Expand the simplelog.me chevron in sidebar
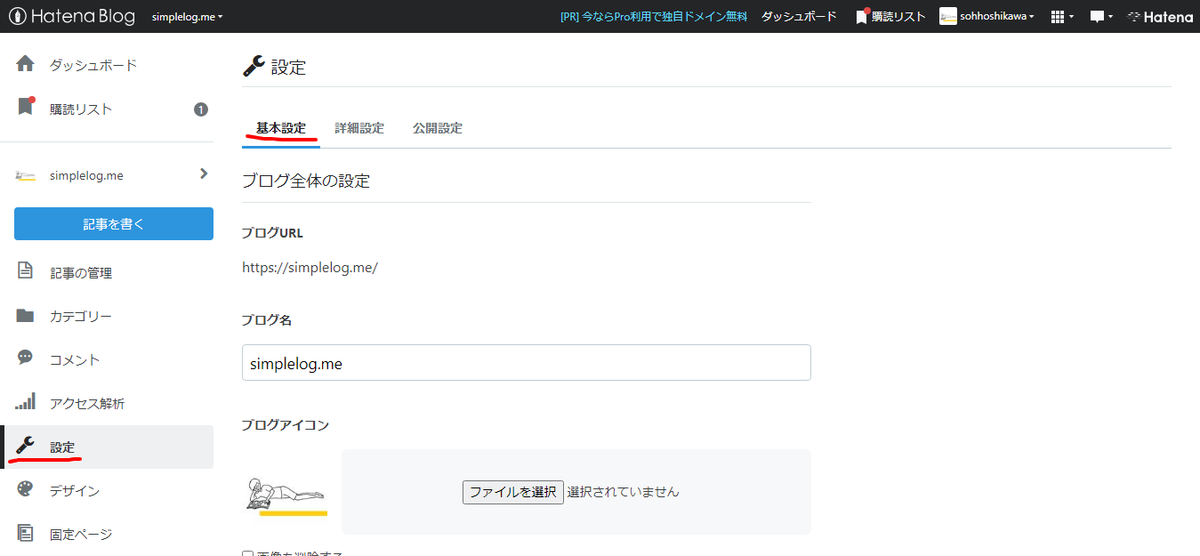Screen dimensions: 1200x556 204,174
